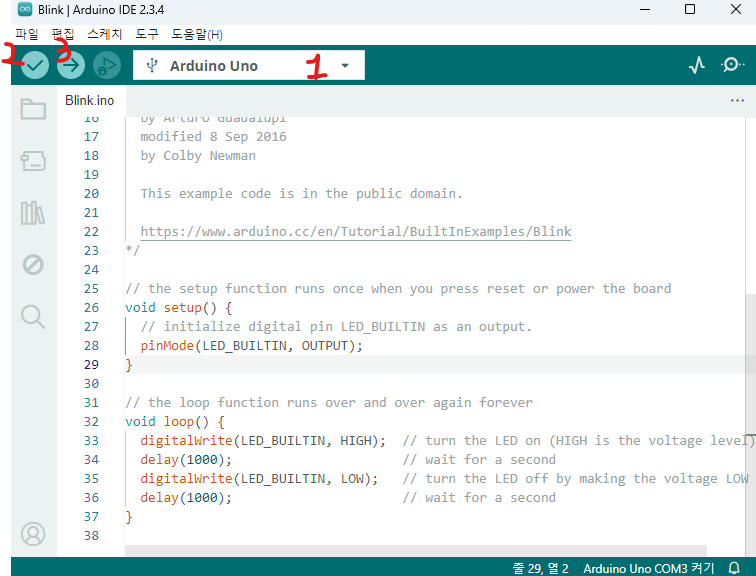This screenshot has height=576, width=756.
Task: Click comment 'This example code is in the public domain.'
Action: click(301, 194)
